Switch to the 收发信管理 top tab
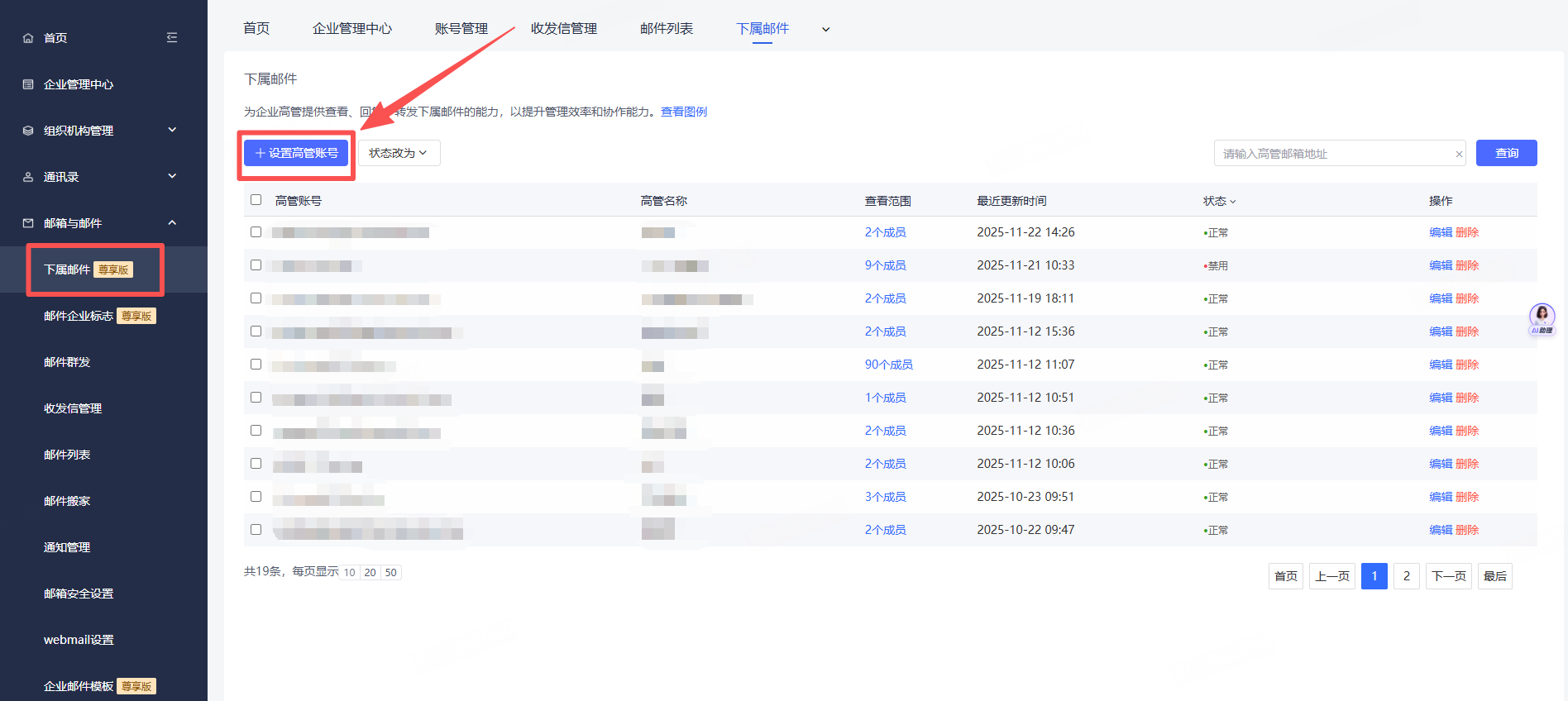The height and width of the screenshot is (701, 1568). point(564,29)
